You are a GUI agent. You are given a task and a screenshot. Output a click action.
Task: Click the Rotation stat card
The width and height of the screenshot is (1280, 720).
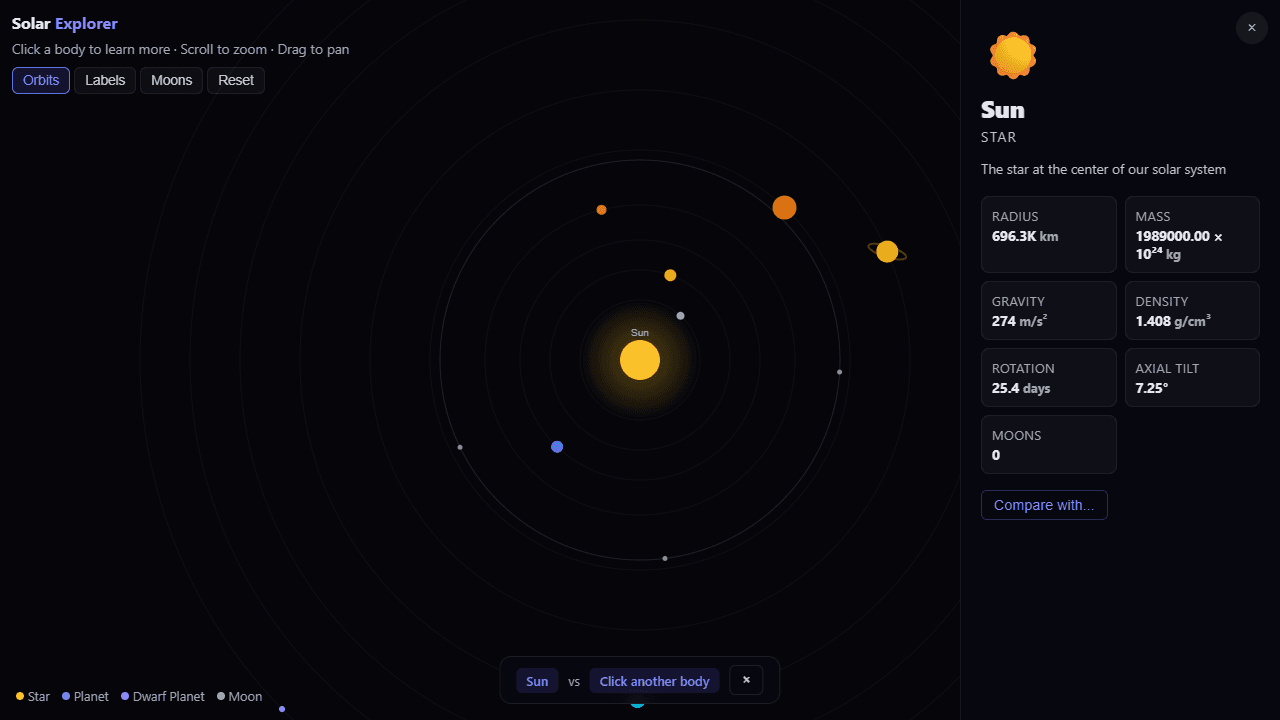pyautogui.click(x=1048, y=377)
